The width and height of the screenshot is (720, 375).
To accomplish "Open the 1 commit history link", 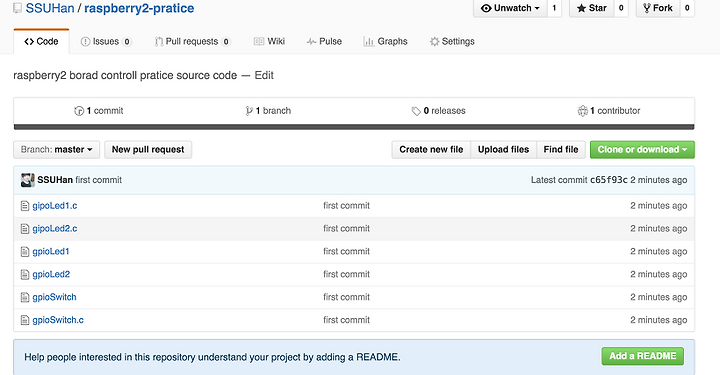I will [x=99, y=111].
